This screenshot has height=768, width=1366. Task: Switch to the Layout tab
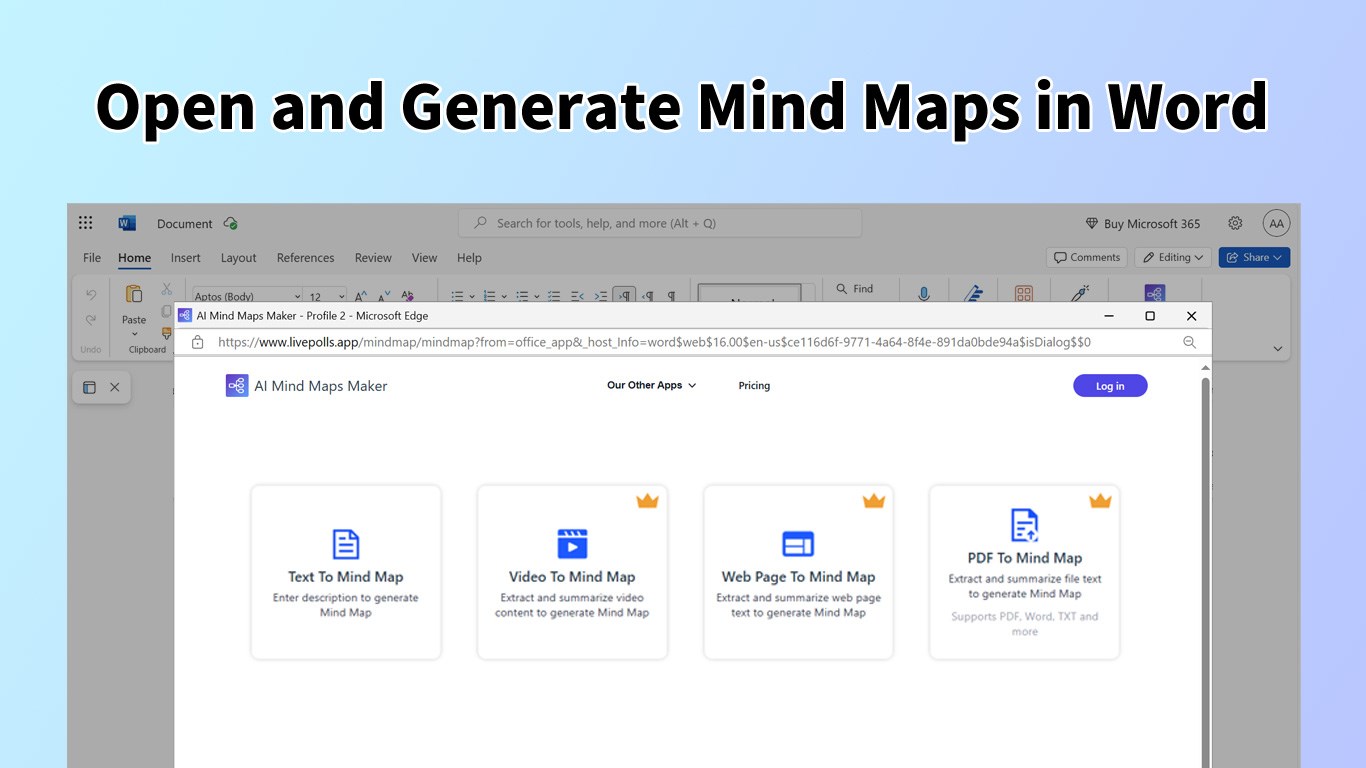pyautogui.click(x=238, y=257)
